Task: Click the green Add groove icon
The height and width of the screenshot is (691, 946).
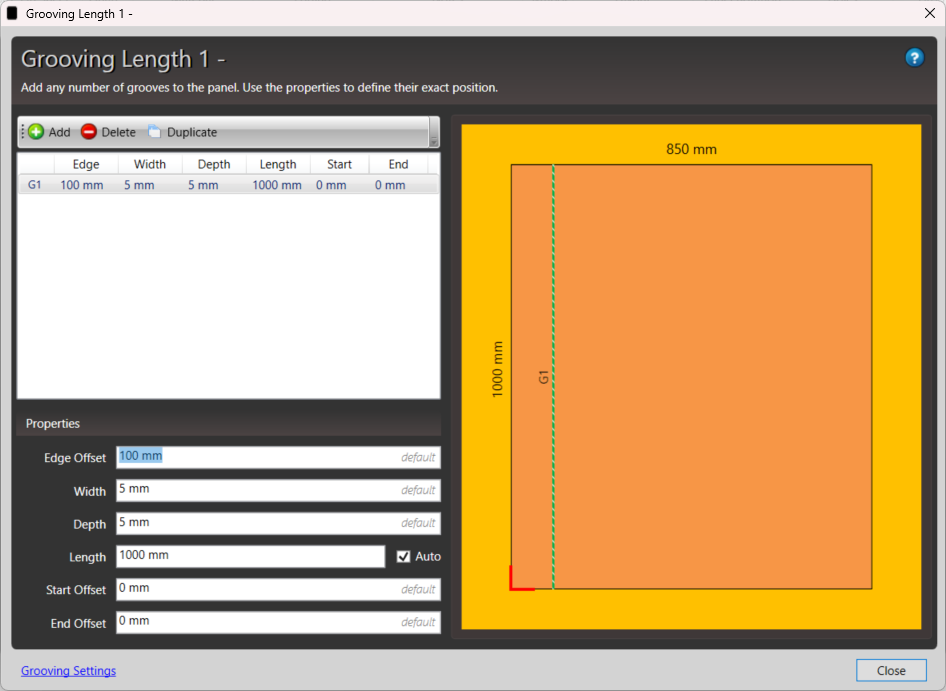Action: coord(36,132)
